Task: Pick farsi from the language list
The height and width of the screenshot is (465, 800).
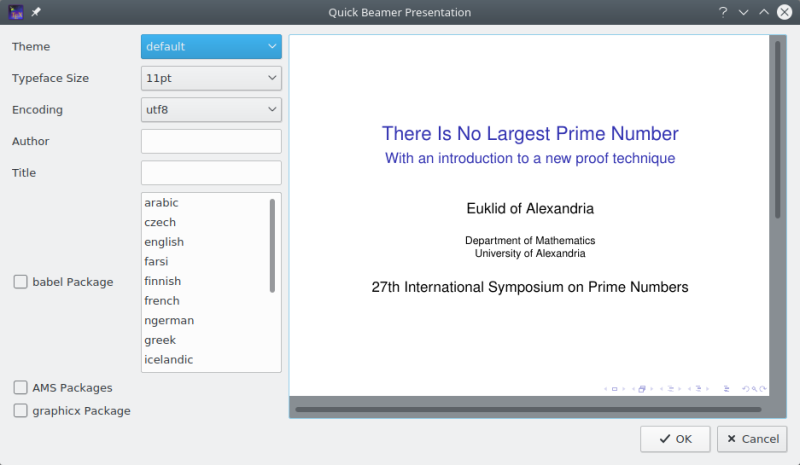Action: coord(156,261)
